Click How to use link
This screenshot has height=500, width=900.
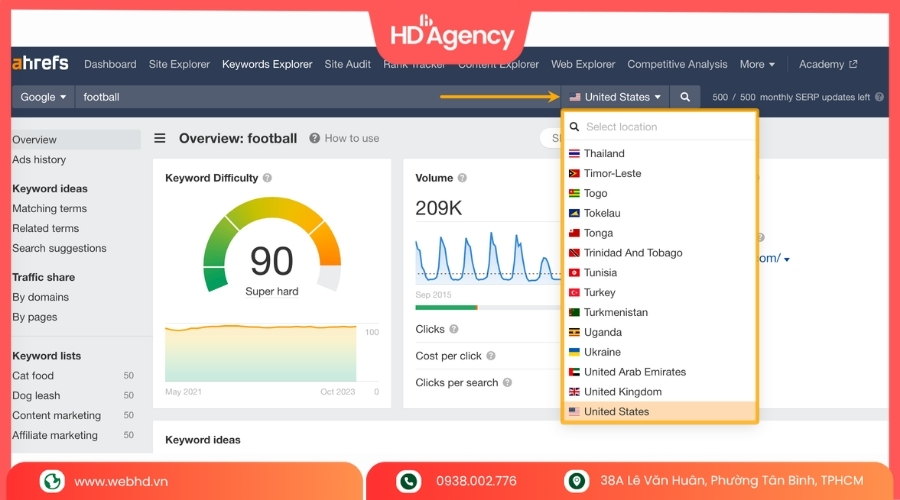coord(352,138)
